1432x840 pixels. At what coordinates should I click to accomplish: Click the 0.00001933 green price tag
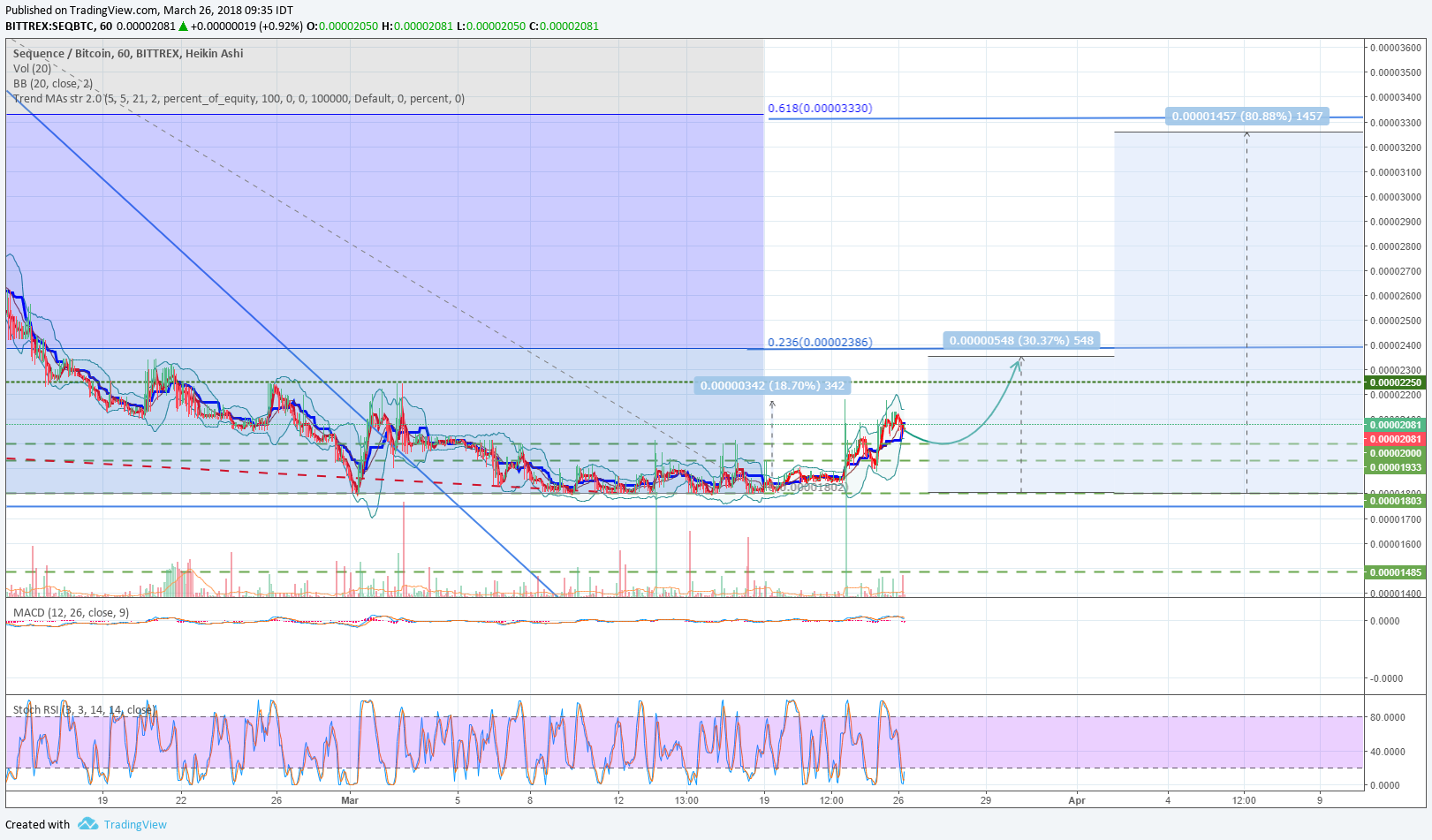point(1395,467)
